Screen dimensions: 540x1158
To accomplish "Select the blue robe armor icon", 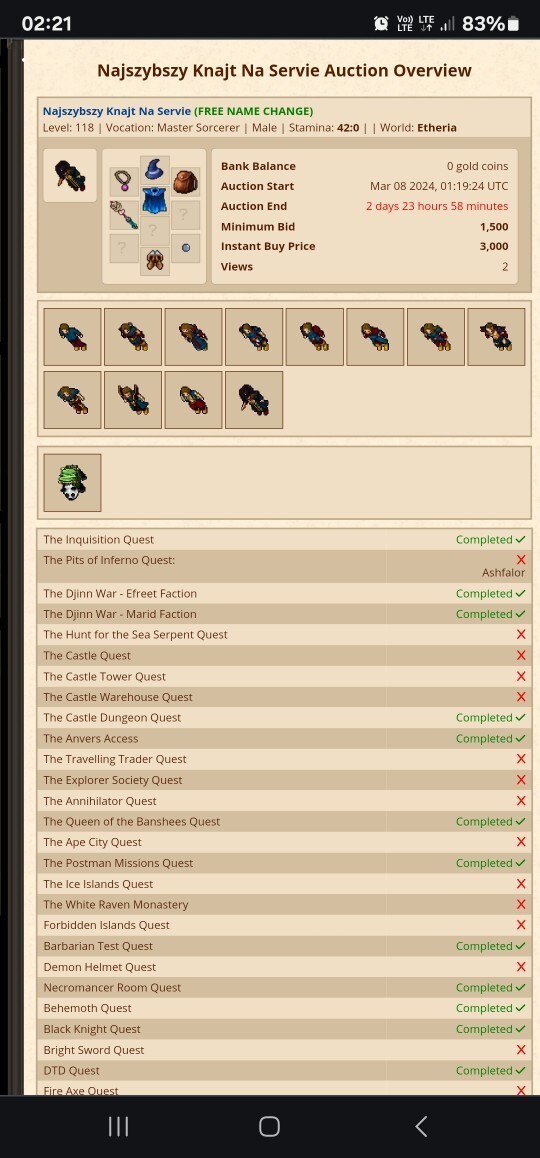I will pyautogui.click(x=154, y=200).
